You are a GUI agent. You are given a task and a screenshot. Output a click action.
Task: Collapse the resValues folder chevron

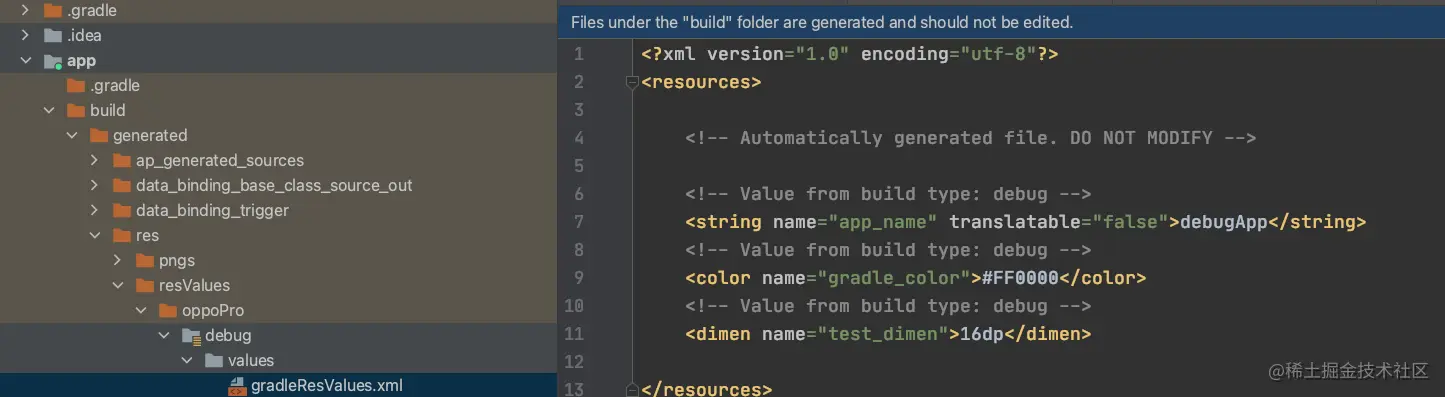117,285
